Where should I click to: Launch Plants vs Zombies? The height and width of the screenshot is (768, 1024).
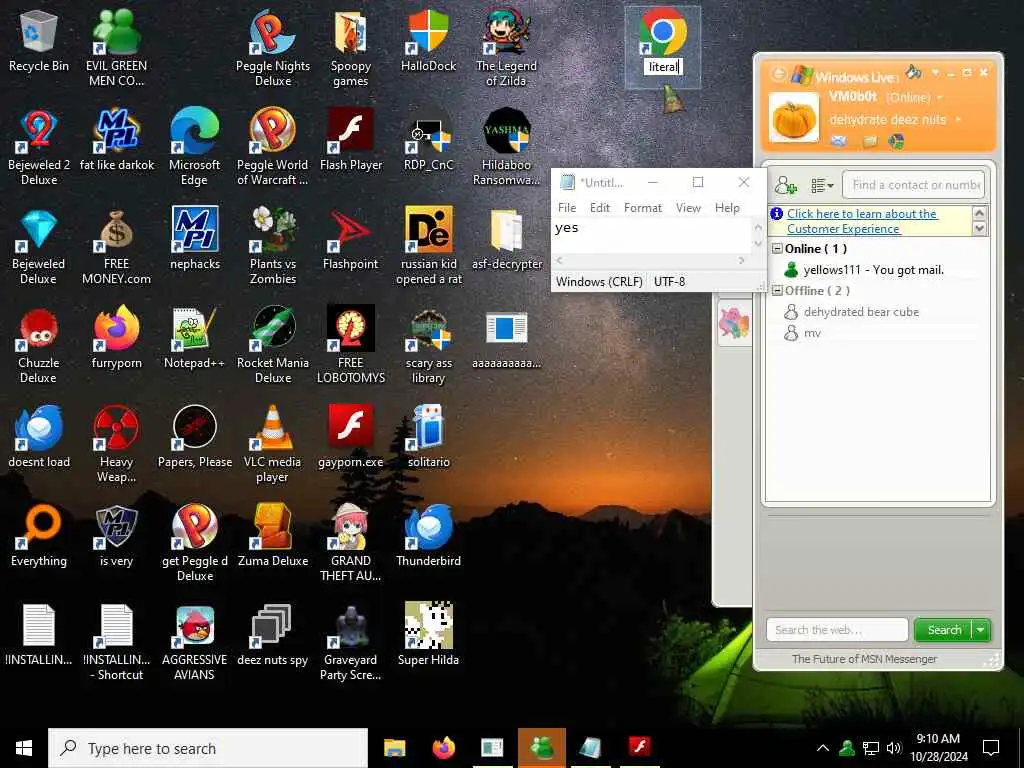point(272,246)
